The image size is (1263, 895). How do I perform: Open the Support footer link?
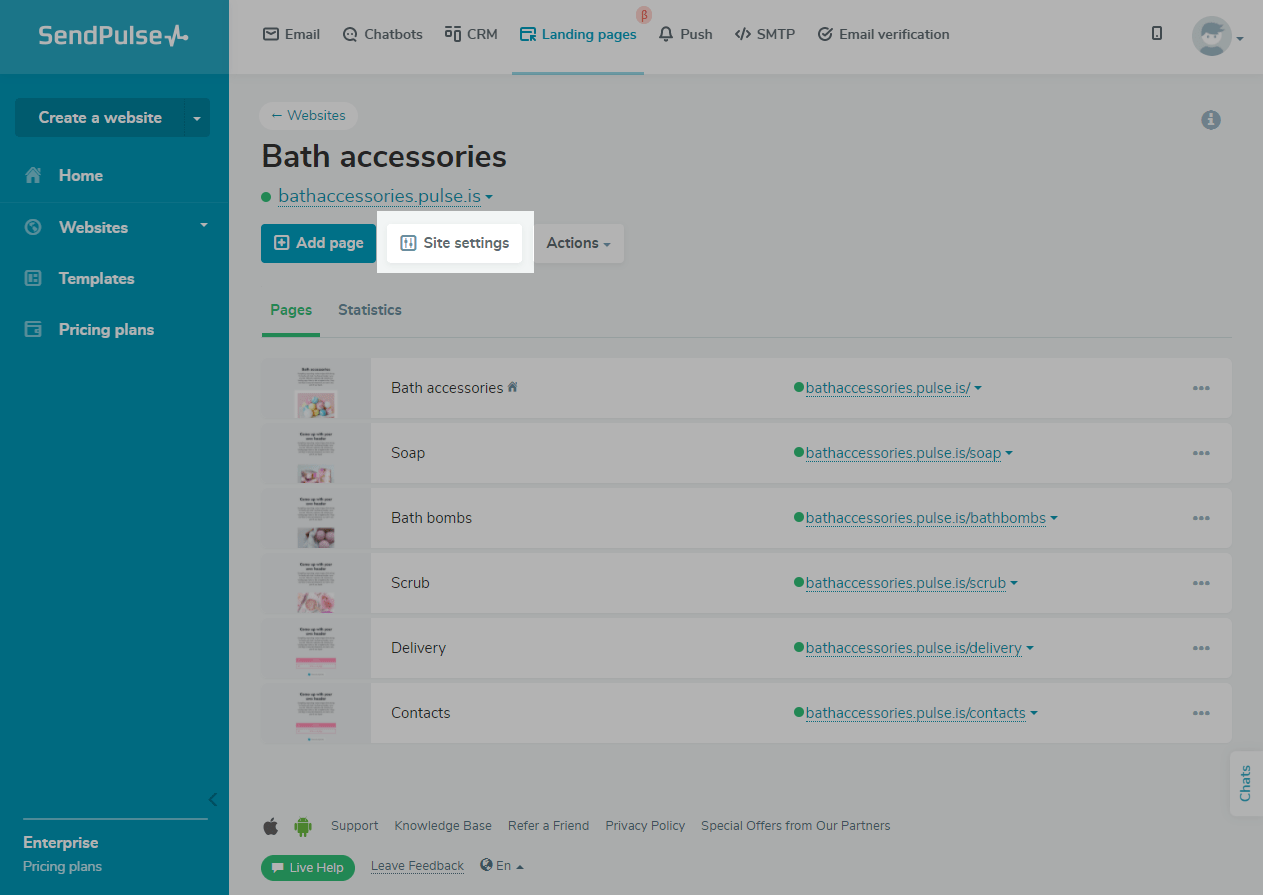pos(354,826)
